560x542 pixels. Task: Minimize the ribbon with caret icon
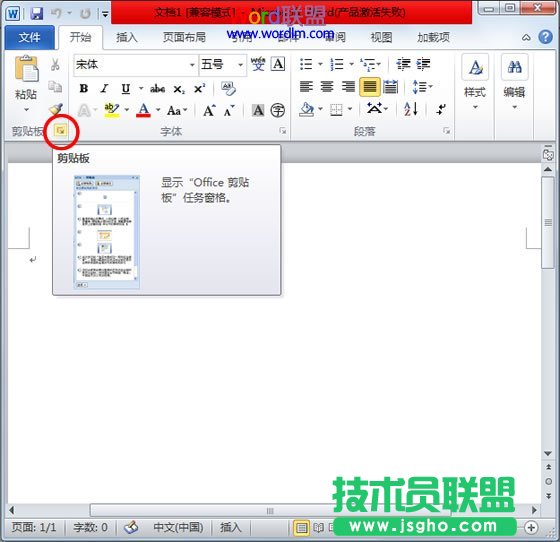point(526,37)
